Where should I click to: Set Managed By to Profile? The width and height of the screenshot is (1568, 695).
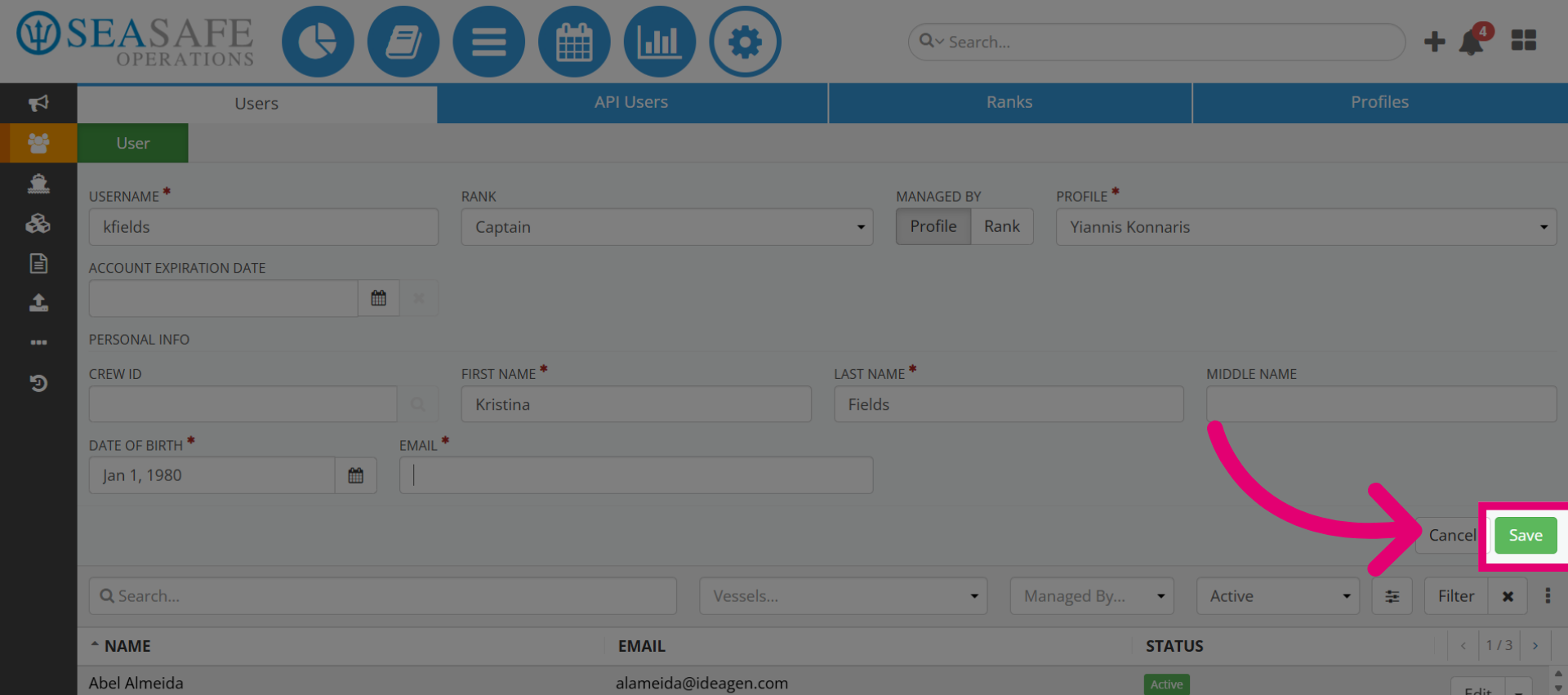click(933, 226)
